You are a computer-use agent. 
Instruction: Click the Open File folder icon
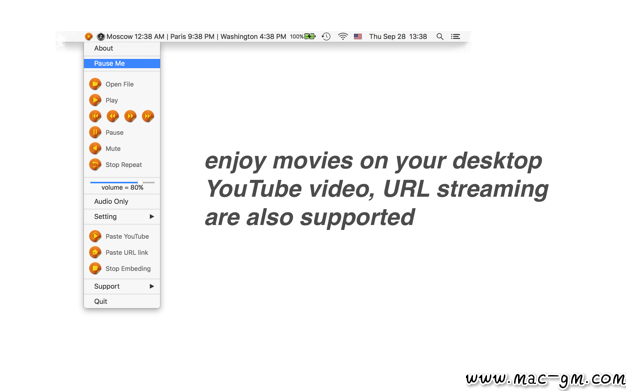95,84
